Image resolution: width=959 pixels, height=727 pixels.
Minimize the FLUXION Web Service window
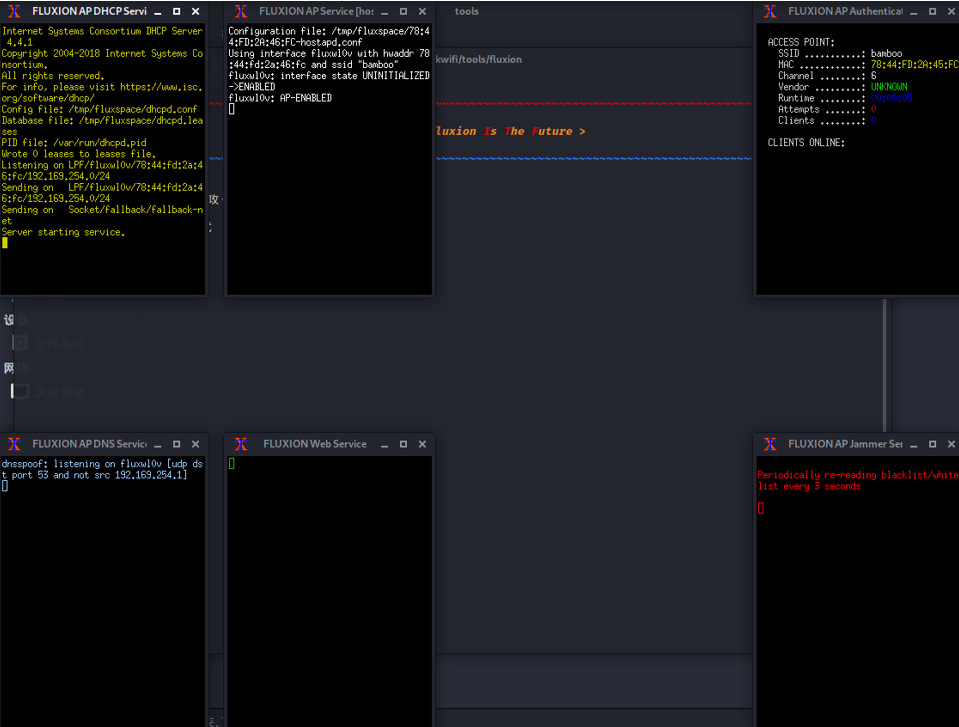click(x=385, y=445)
